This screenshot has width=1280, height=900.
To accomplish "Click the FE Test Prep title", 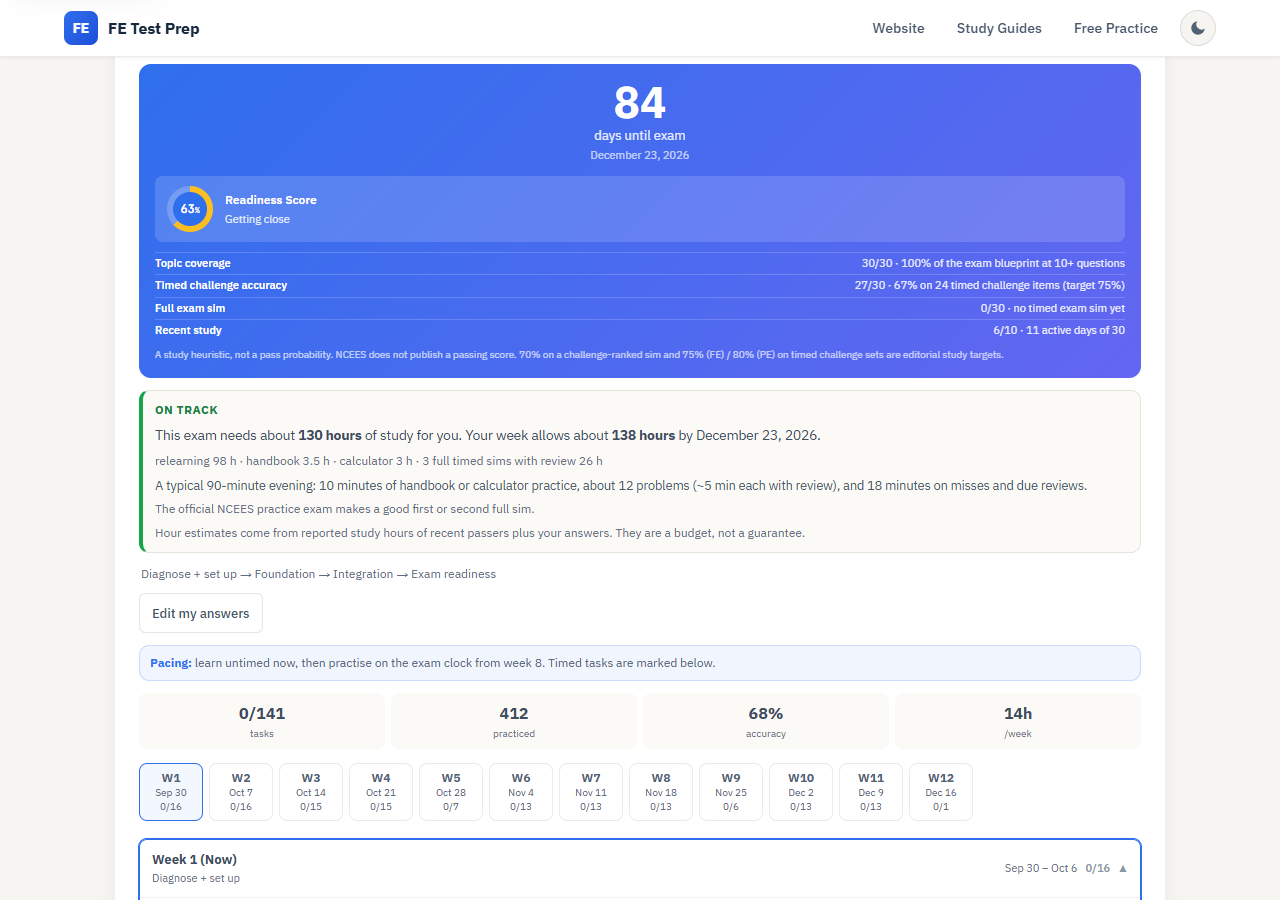I will pyautogui.click(x=154, y=28).
